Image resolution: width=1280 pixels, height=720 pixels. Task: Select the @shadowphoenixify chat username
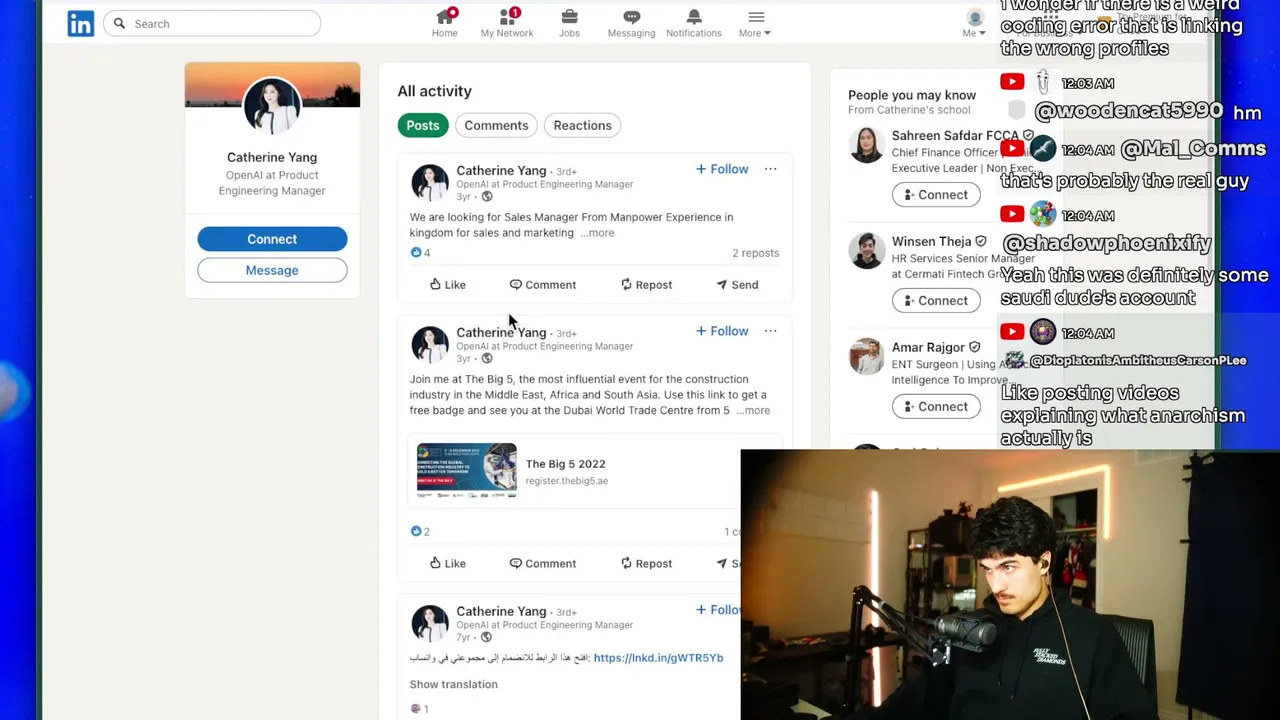click(x=1106, y=243)
